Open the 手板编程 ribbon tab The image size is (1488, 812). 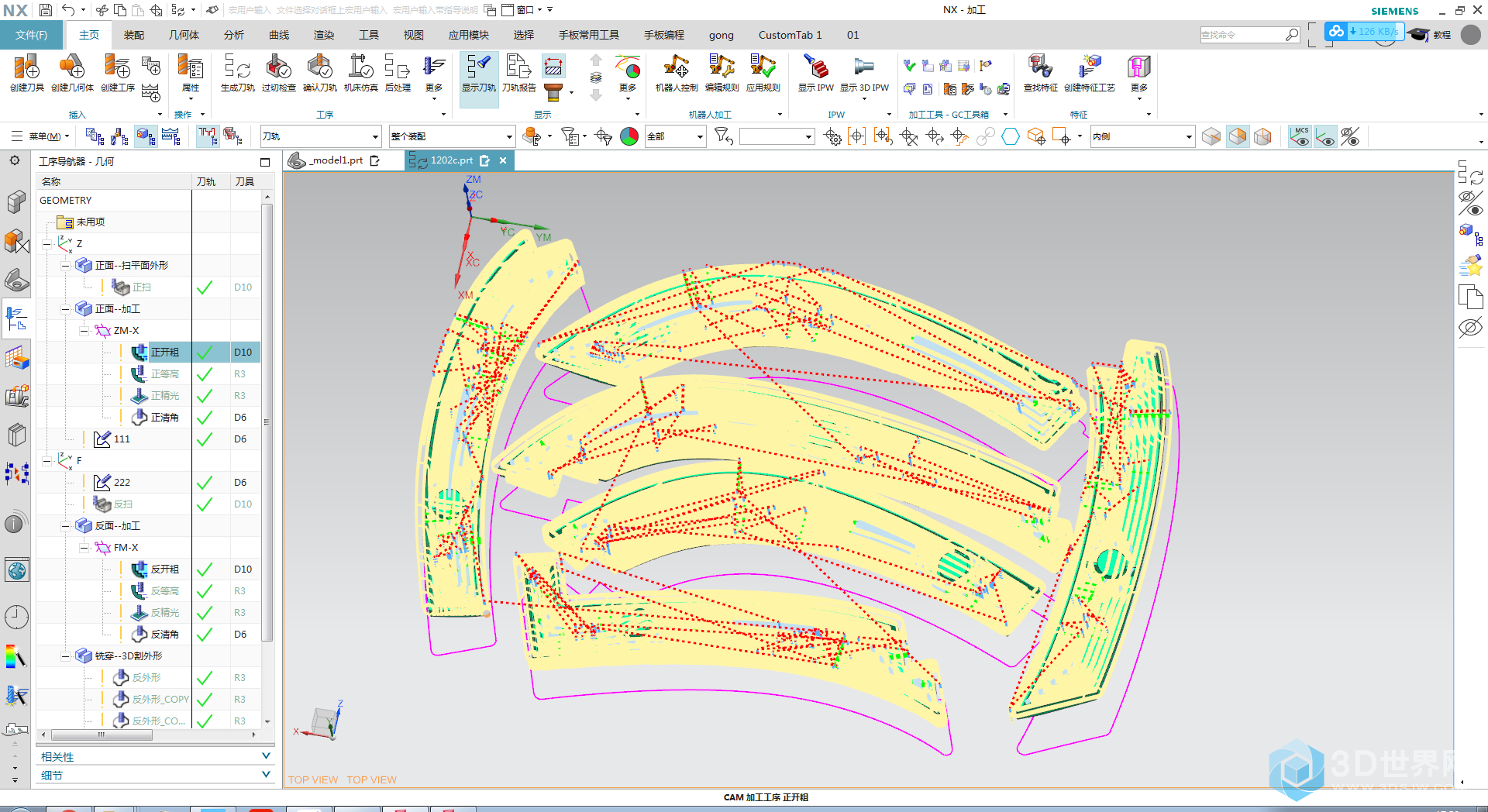coord(664,35)
